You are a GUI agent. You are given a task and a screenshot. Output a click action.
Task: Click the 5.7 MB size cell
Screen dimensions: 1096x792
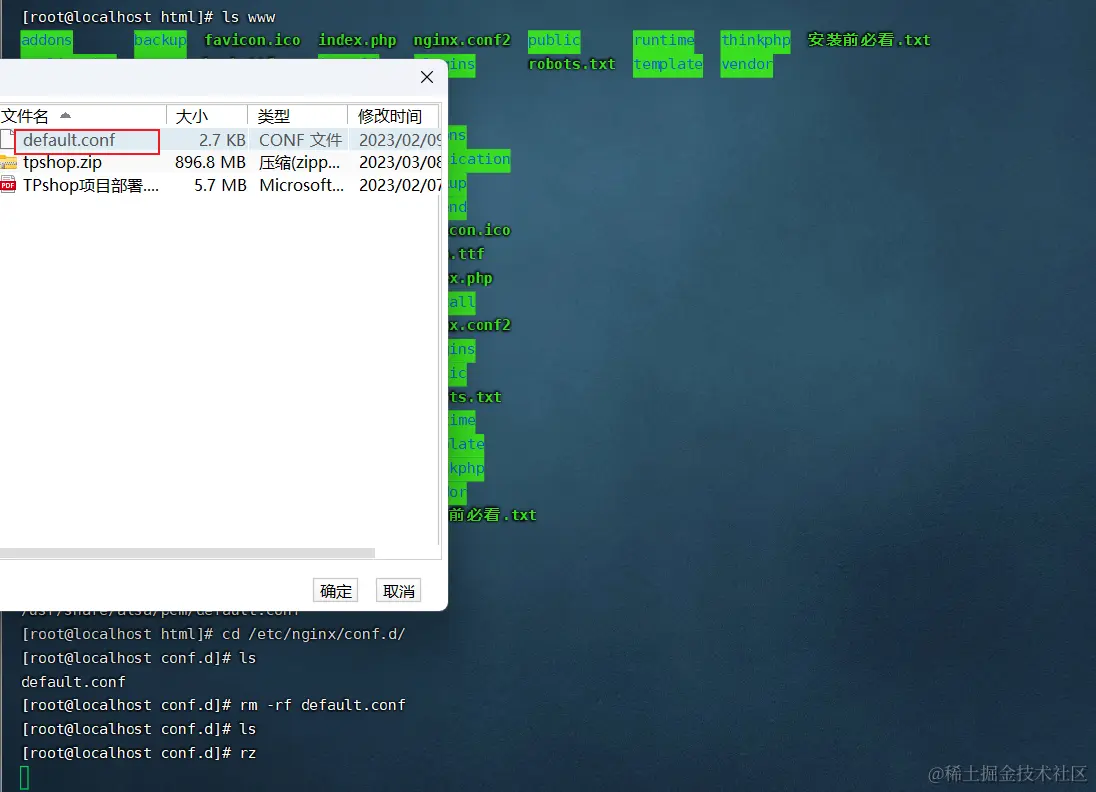coord(219,185)
